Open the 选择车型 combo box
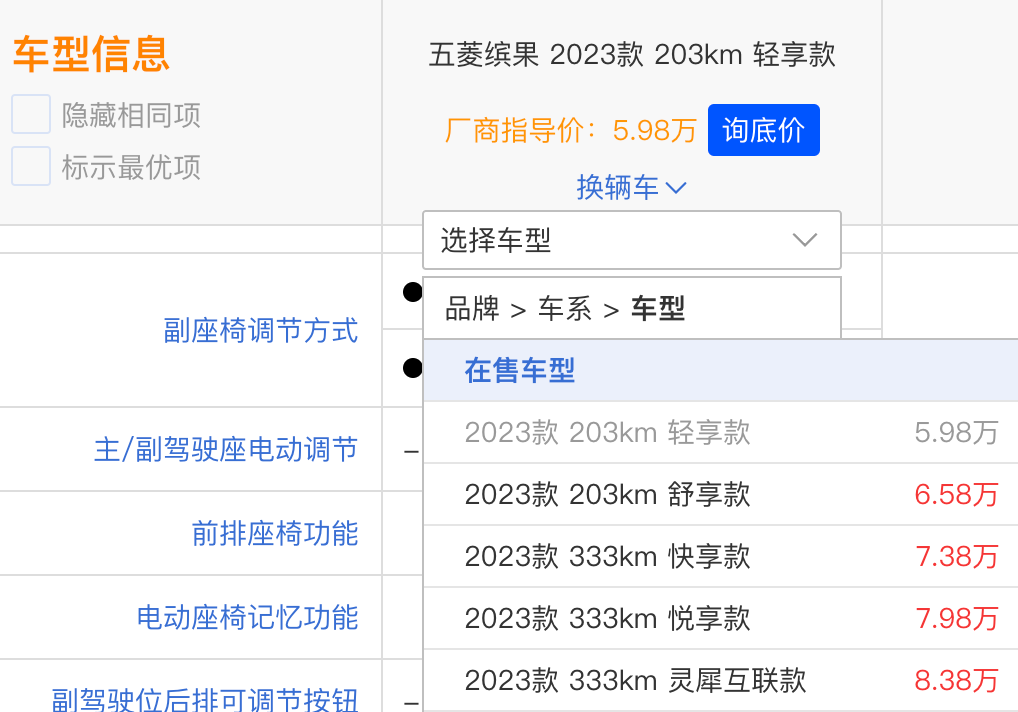The height and width of the screenshot is (712, 1018). pos(632,240)
